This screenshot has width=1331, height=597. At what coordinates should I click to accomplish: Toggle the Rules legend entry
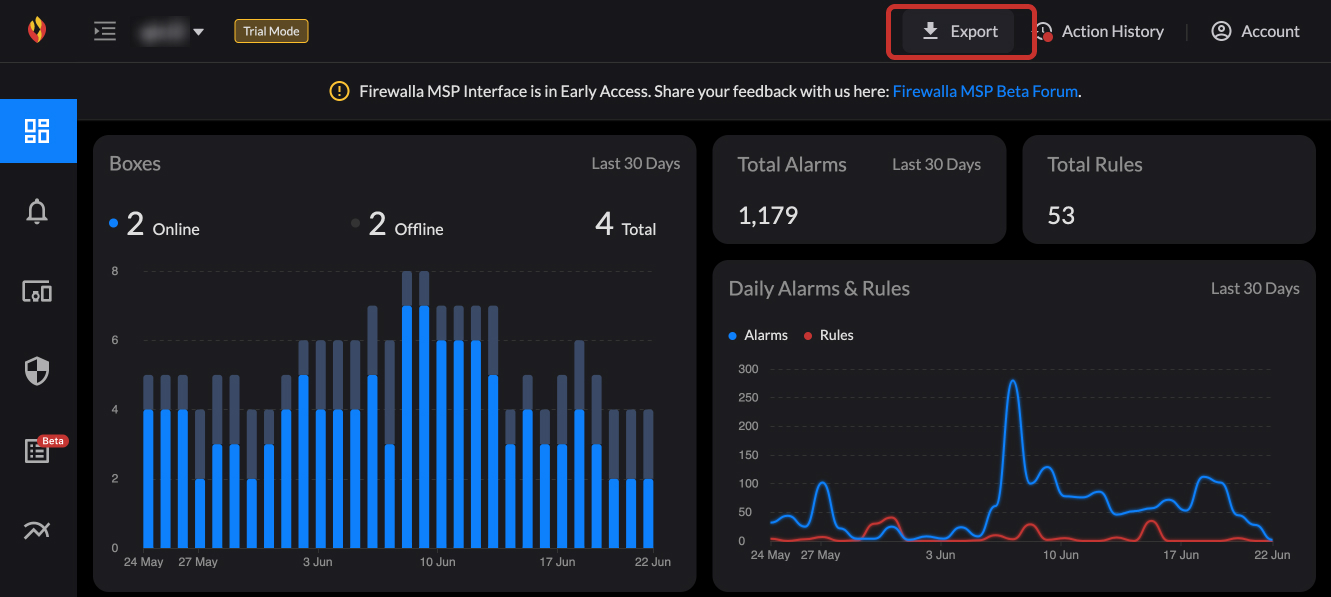tap(829, 335)
